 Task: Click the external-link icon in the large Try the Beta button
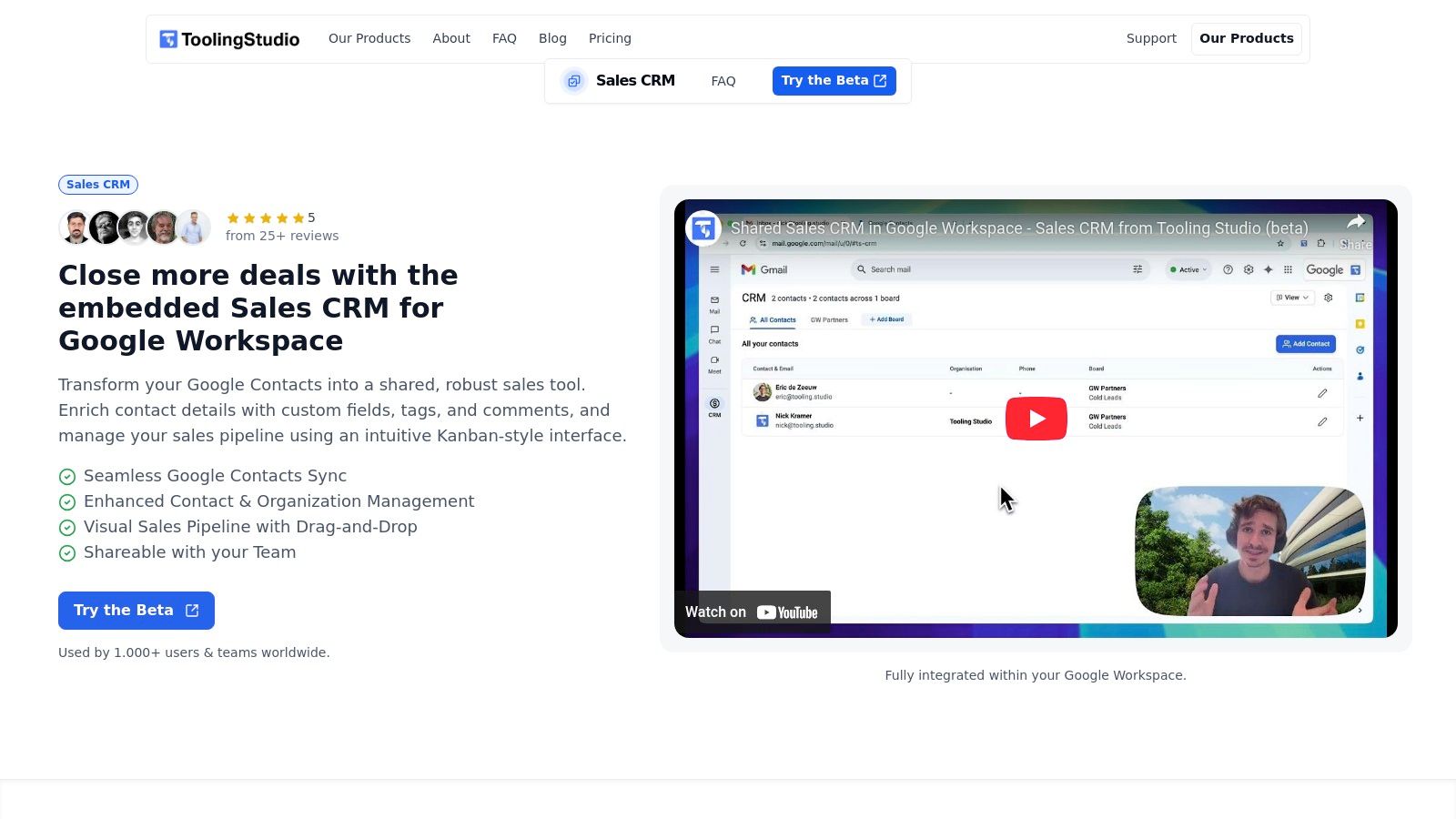192,611
